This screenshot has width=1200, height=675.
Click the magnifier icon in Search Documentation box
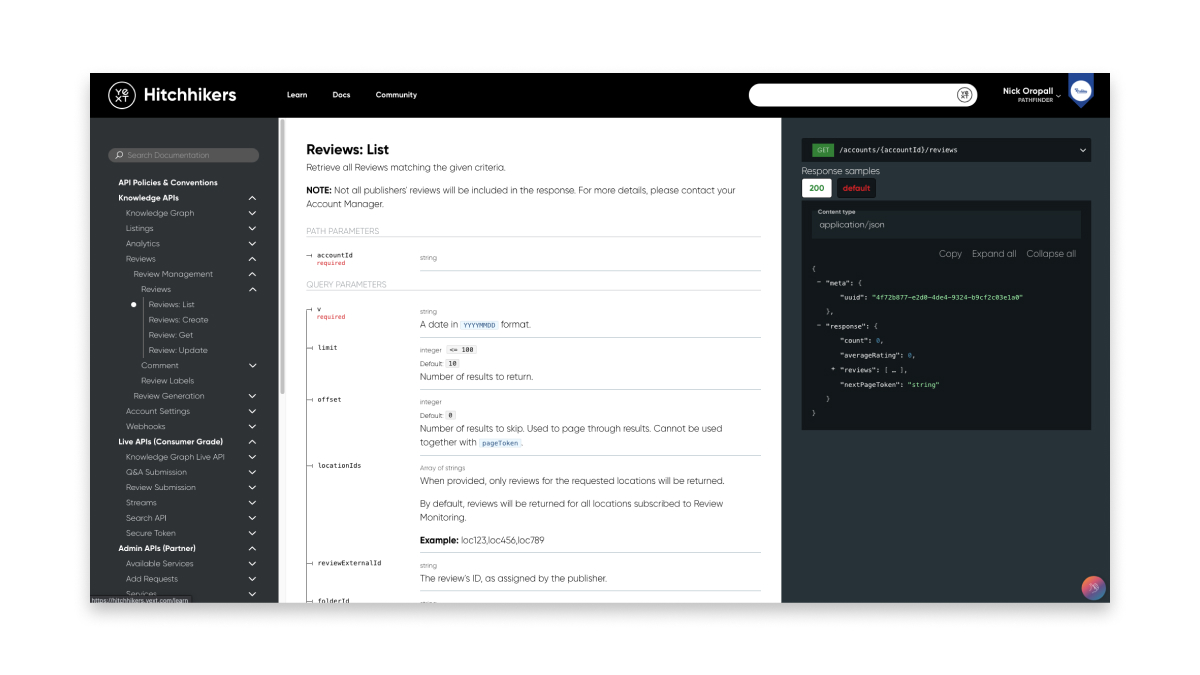pos(119,155)
